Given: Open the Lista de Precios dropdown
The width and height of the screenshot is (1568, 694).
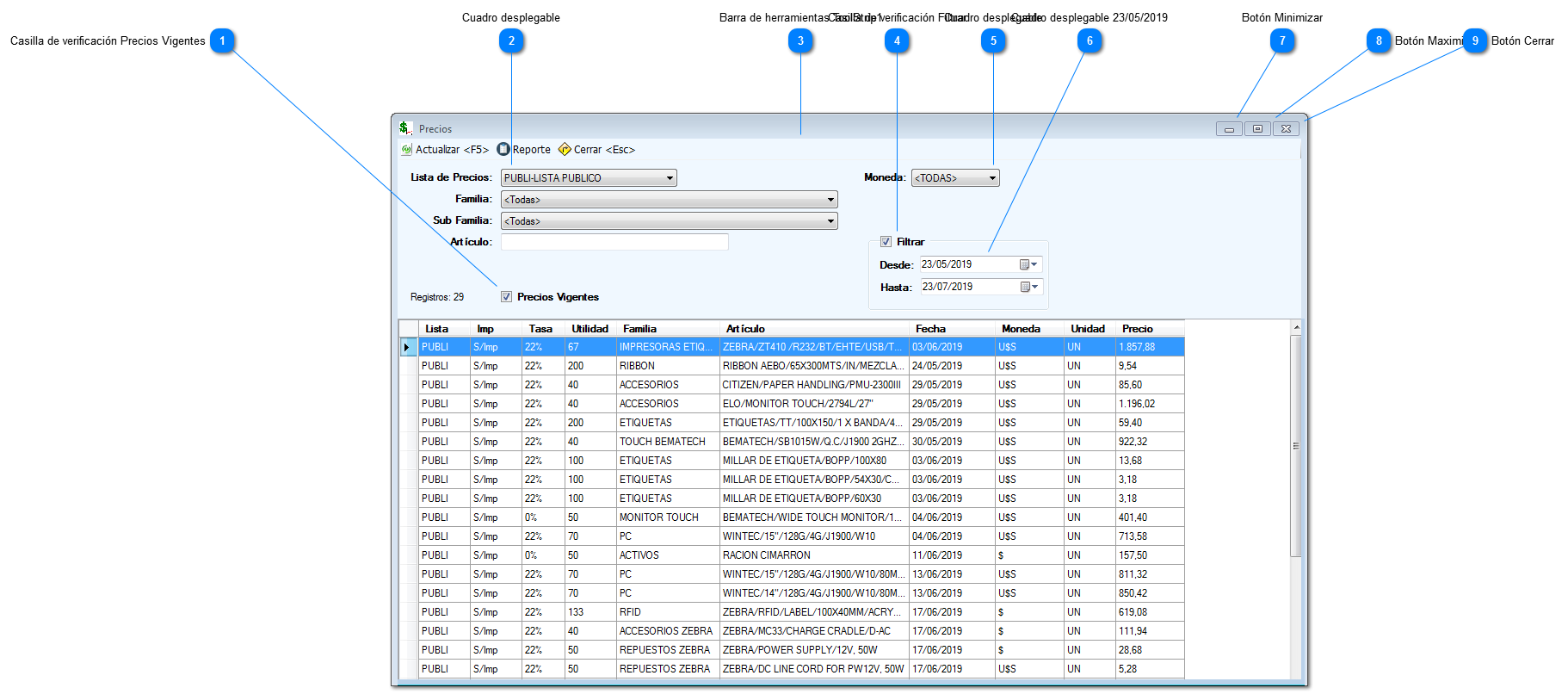Looking at the screenshot, I should point(589,178).
